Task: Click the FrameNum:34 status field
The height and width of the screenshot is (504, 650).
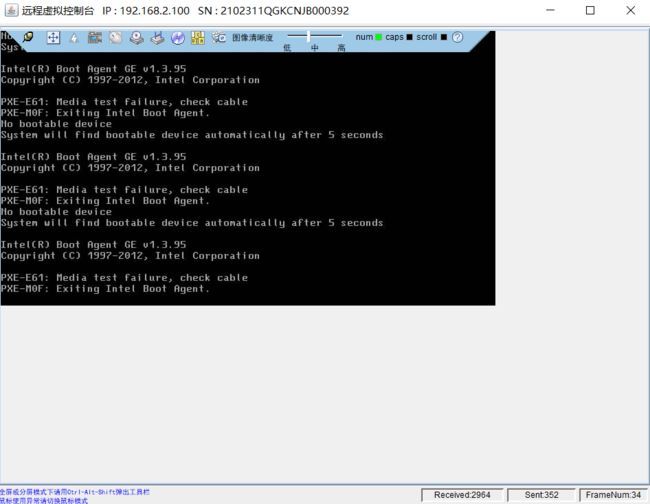Action: click(x=613, y=495)
